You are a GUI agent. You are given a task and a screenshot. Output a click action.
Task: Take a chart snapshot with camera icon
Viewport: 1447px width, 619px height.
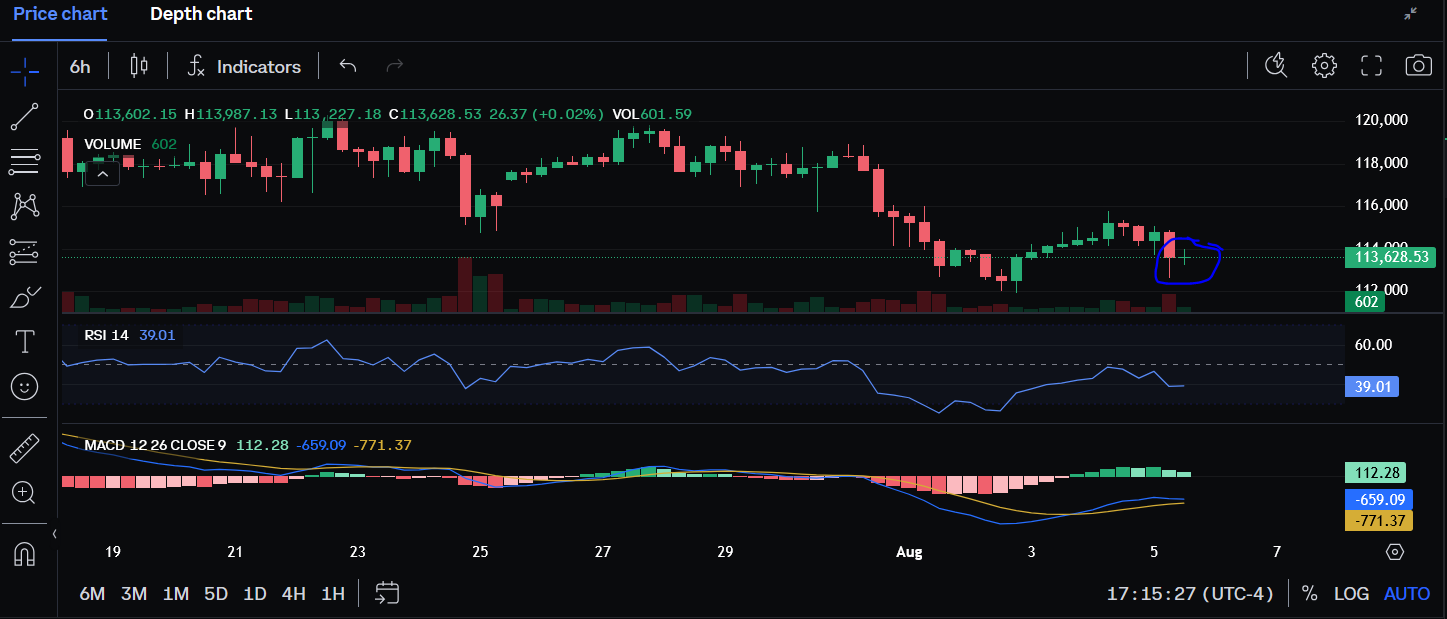pyautogui.click(x=1418, y=66)
